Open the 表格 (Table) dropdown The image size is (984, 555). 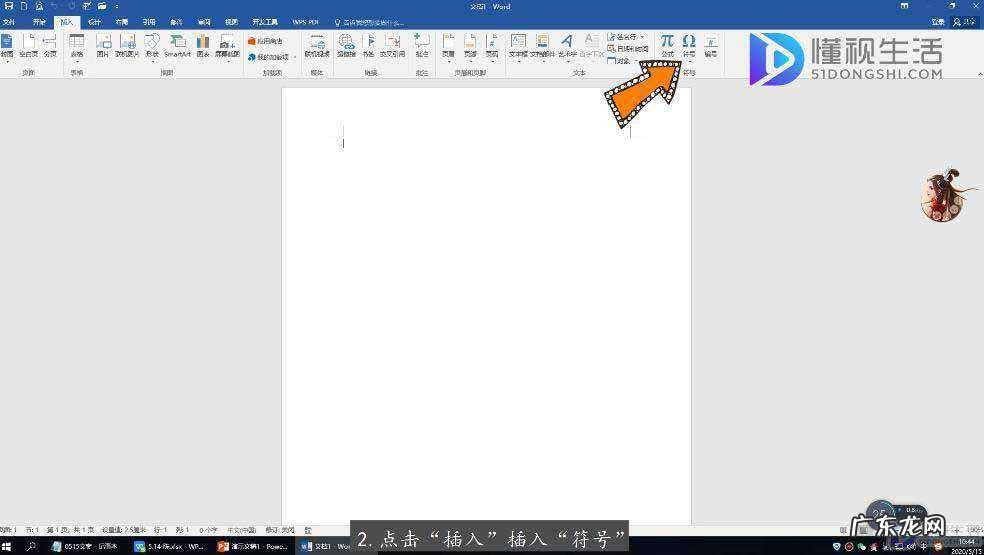click(76, 45)
